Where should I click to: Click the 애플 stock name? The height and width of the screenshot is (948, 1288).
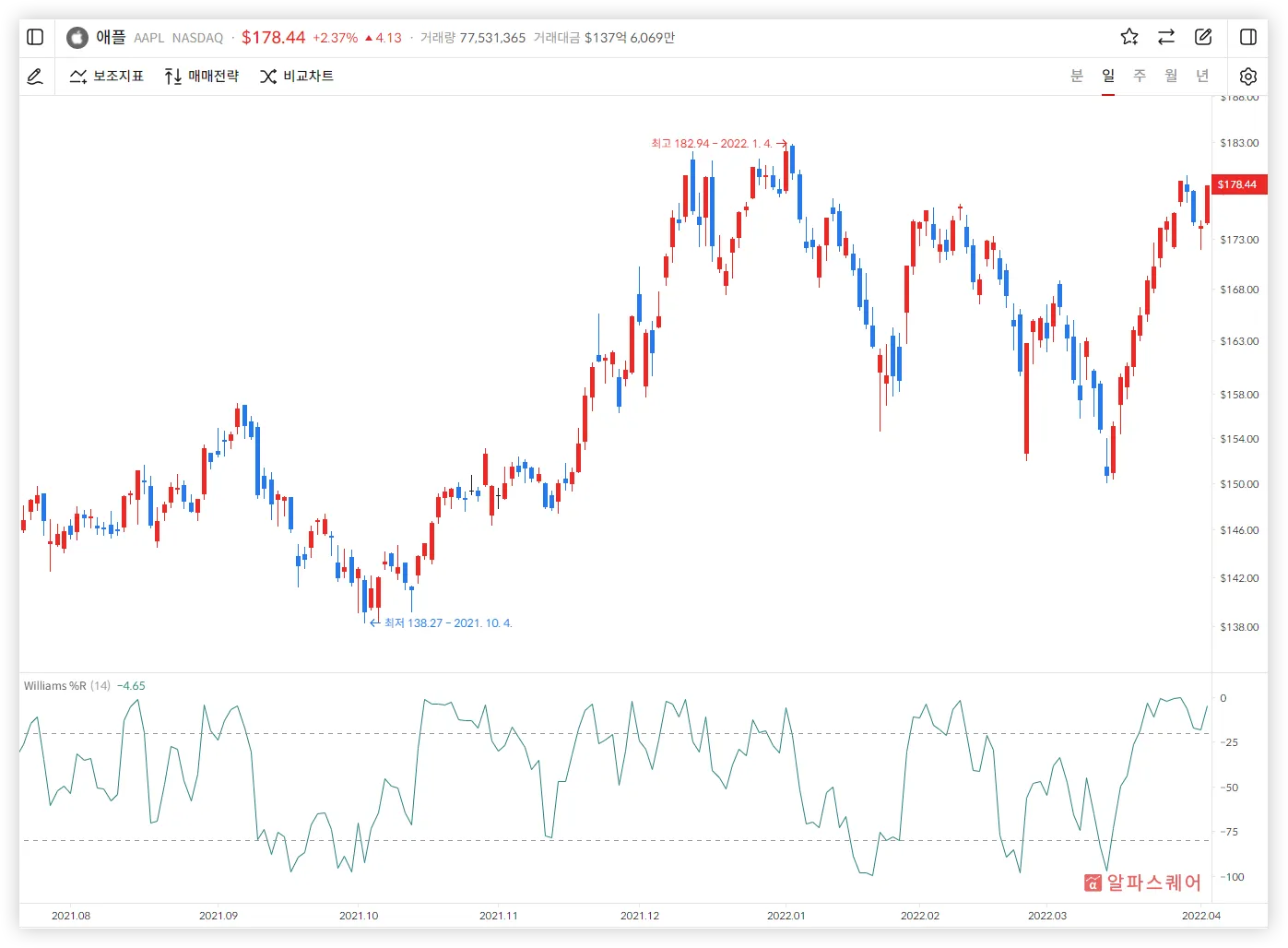111,37
